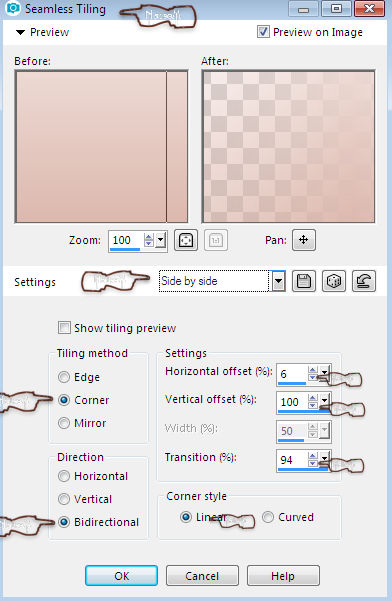Open the Side by side presets dropdown
The width and height of the screenshot is (392, 601).
(x=279, y=282)
